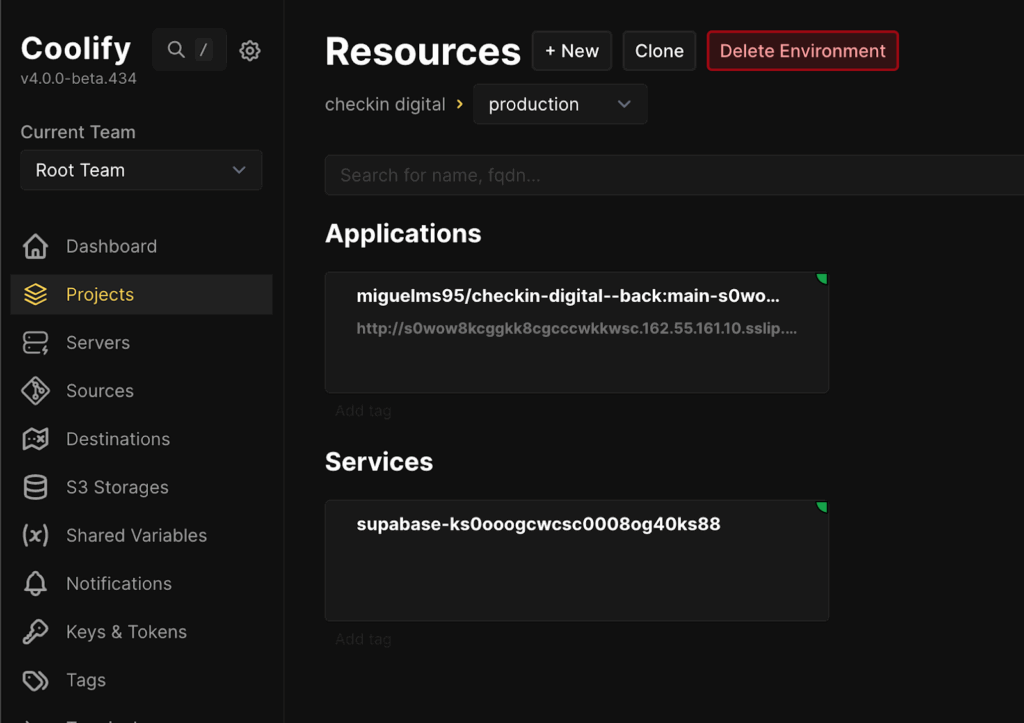Click the S3 Storages database icon

(36, 487)
